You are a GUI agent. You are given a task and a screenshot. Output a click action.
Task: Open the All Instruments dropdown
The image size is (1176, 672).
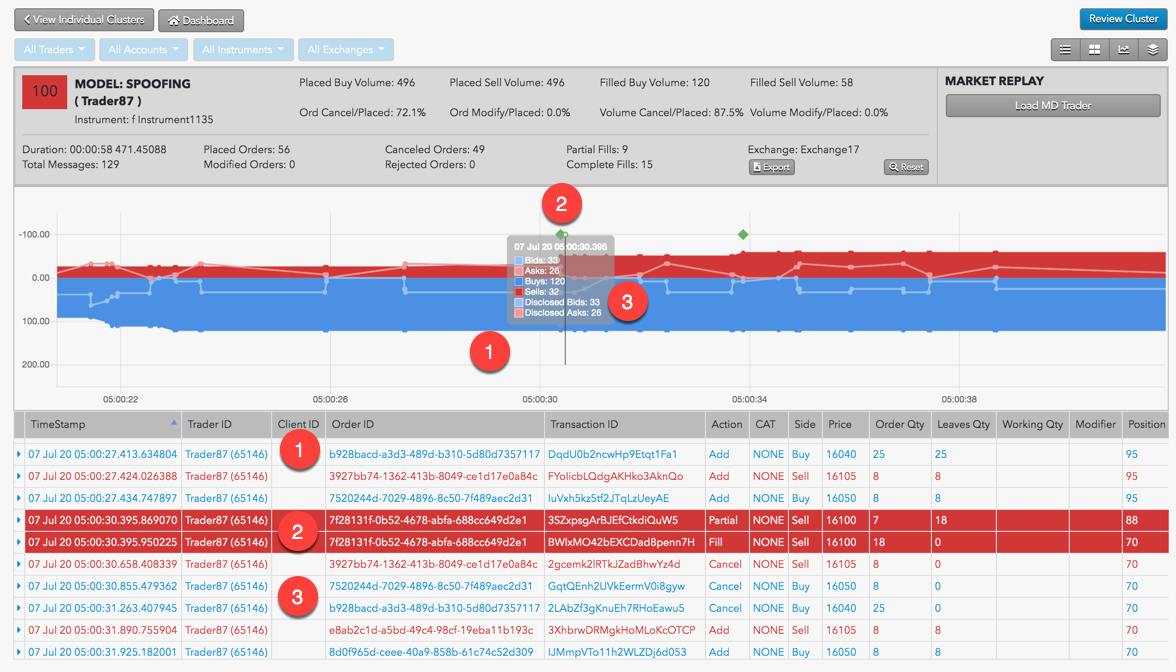click(244, 49)
